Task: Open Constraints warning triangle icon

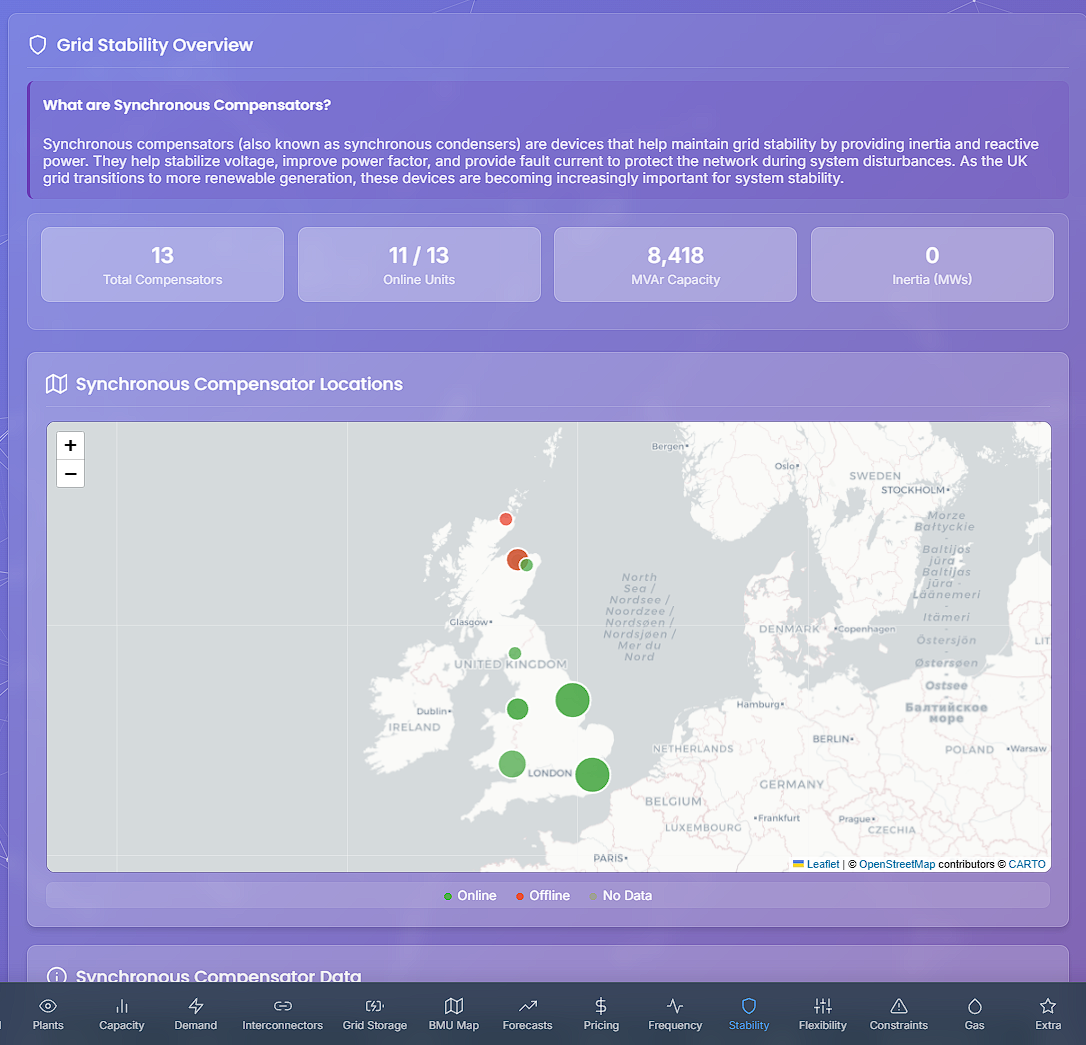Action: (898, 1006)
